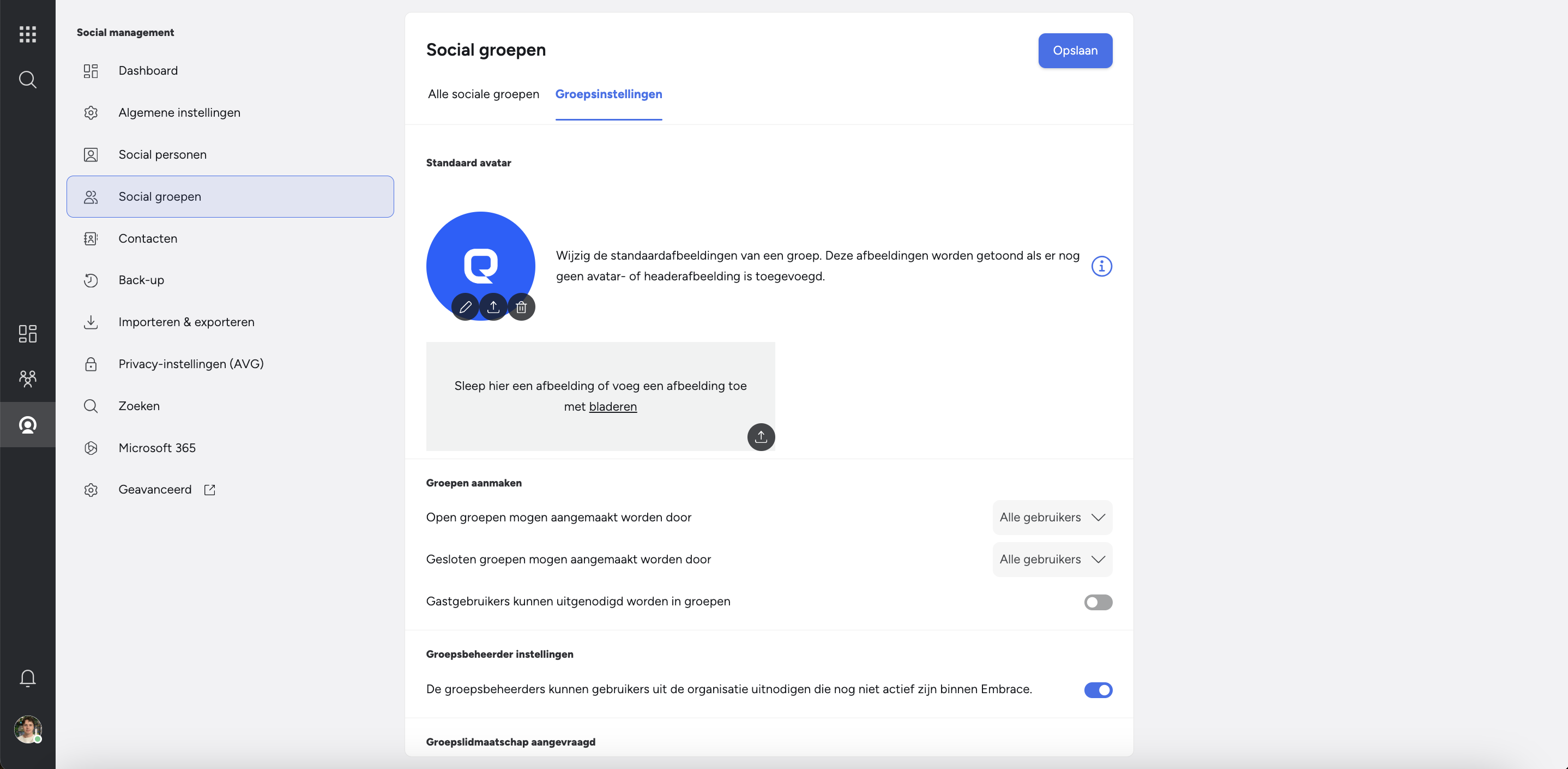1568x769 pixels.
Task: Open the dropdown for gesloten groepen makers
Action: coord(1051,559)
